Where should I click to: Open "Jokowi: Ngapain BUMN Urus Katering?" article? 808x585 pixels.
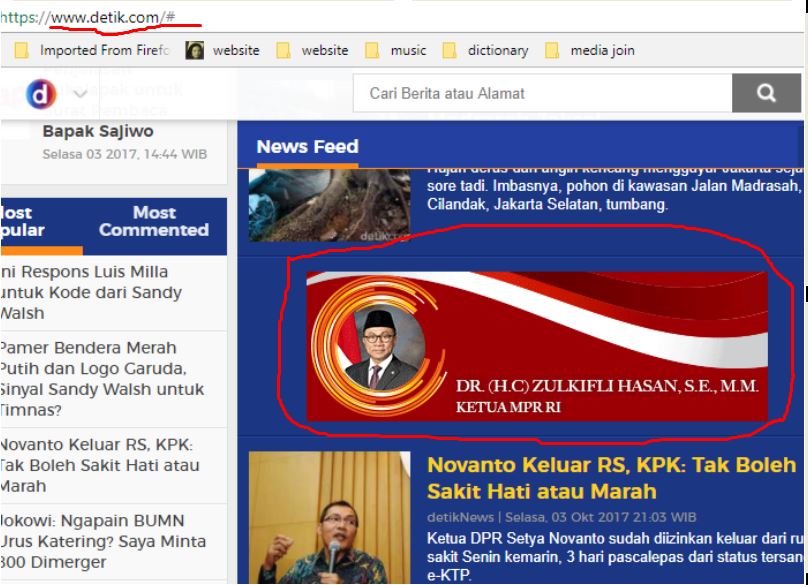click(103, 542)
